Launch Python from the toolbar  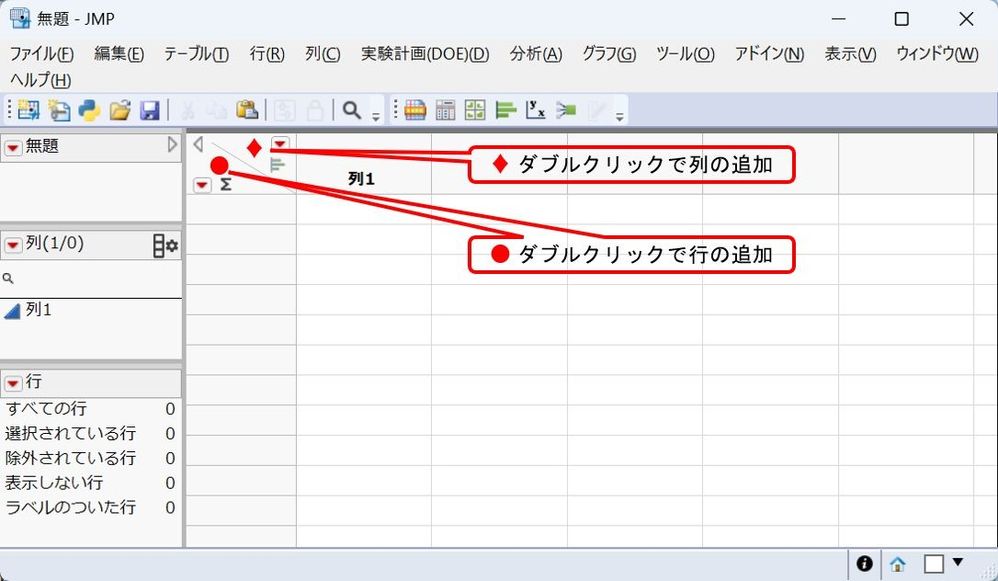(x=89, y=110)
